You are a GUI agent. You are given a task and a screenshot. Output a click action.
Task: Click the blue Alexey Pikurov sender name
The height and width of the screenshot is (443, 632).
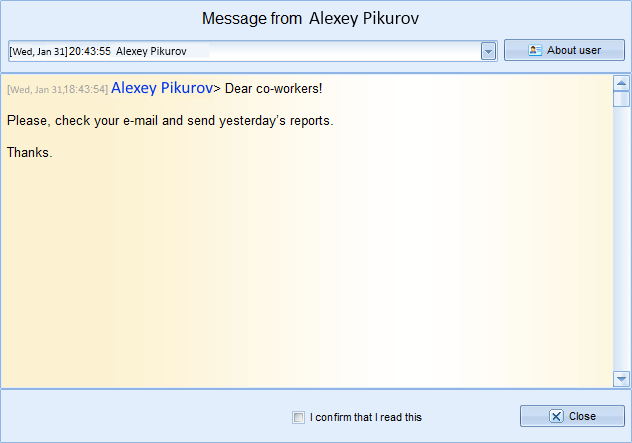(x=162, y=88)
